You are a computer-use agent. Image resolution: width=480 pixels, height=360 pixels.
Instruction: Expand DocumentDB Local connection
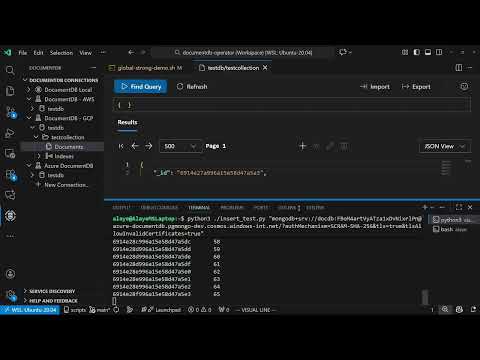pos(29,90)
